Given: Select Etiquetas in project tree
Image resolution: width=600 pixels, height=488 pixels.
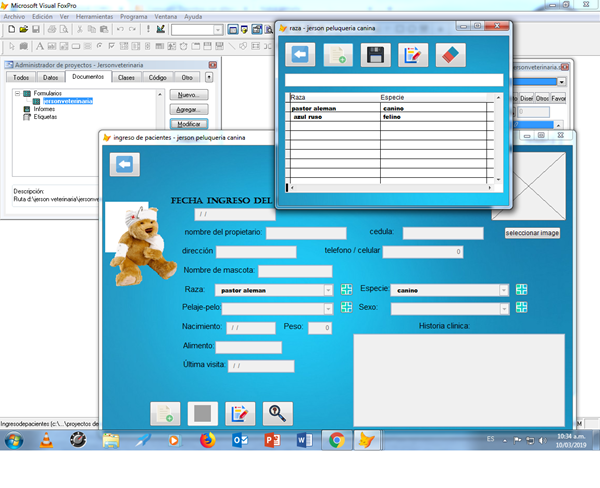Looking at the screenshot, I should 45,117.
